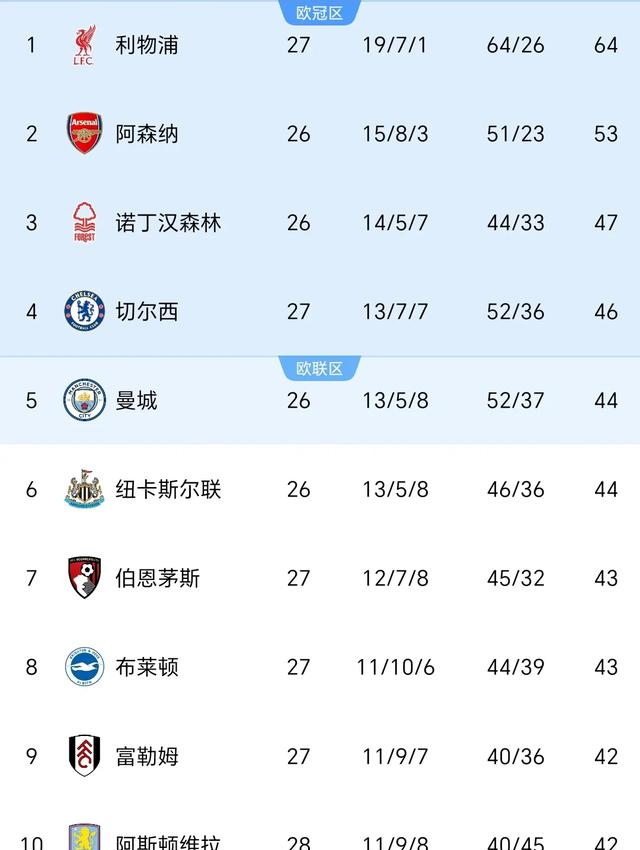640x850 pixels.
Task: Select 曼城 goals figure 52/37
Action: click(515, 401)
